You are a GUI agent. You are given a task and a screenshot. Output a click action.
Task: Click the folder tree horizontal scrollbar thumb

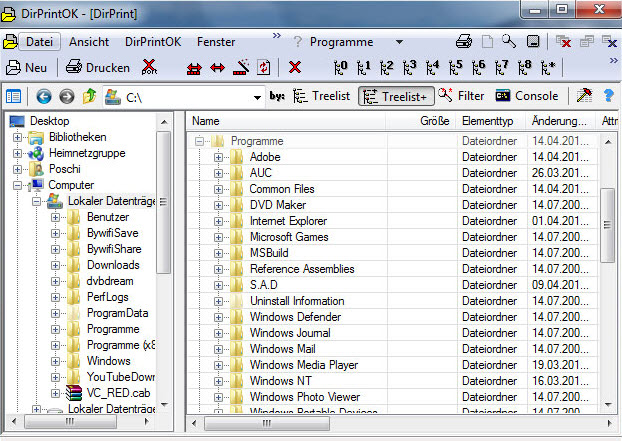pos(70,421)
